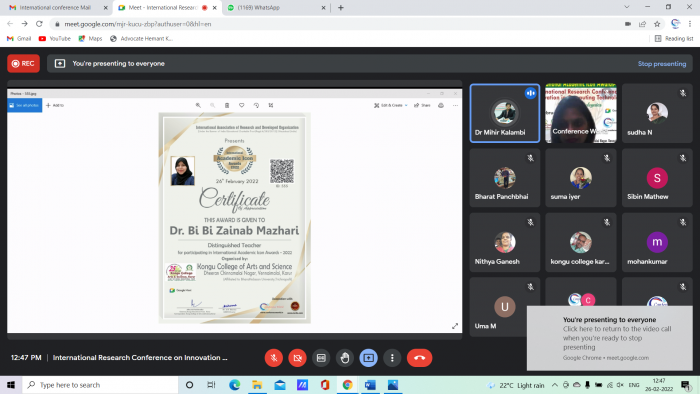Toggle the camera off button
Screen dimensions: 700x394
tap(297, 358)
